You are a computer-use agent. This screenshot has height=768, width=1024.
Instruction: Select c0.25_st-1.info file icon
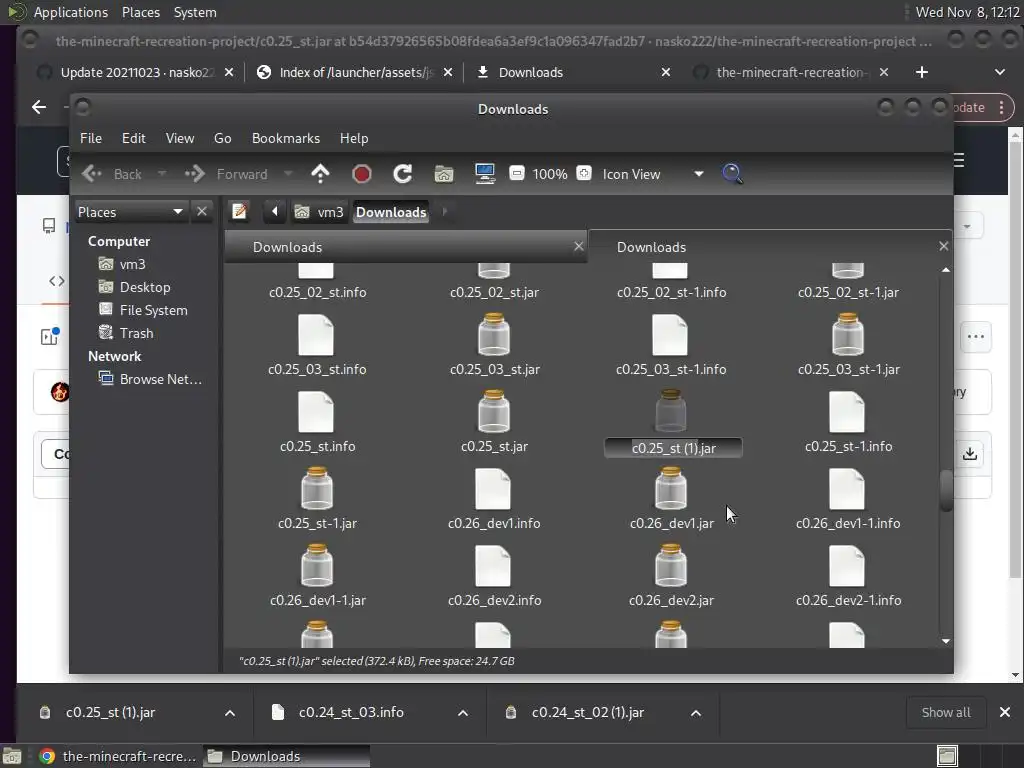click(x=847, y=413)
